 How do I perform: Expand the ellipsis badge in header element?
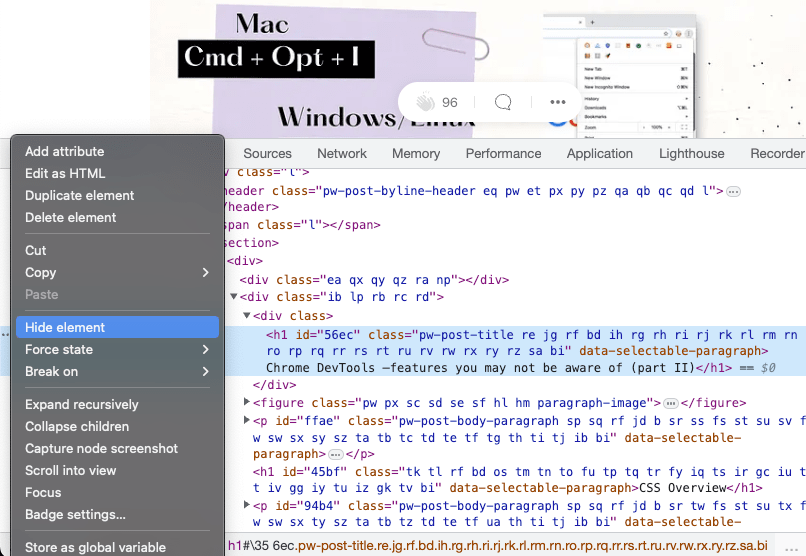pos(734,192)
